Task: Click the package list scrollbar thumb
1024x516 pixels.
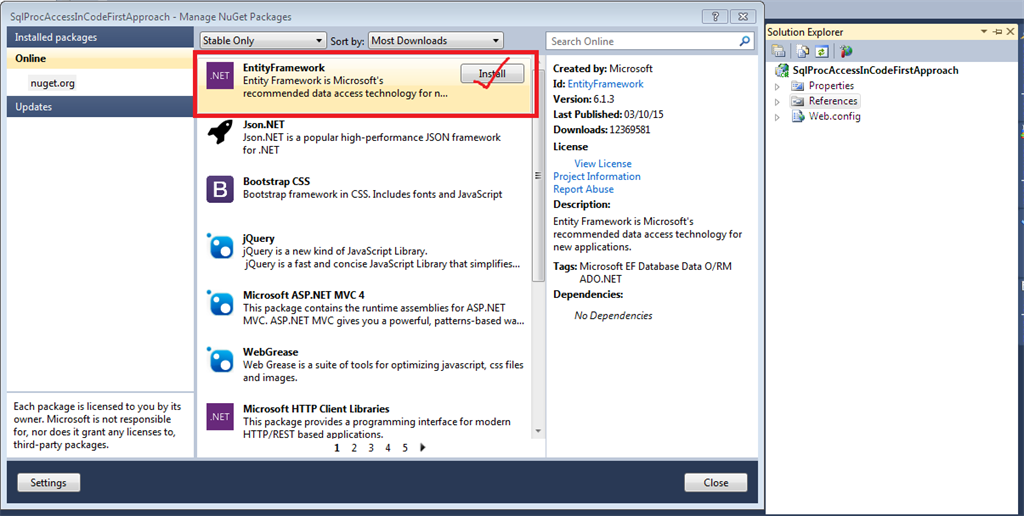Action: 538,174
